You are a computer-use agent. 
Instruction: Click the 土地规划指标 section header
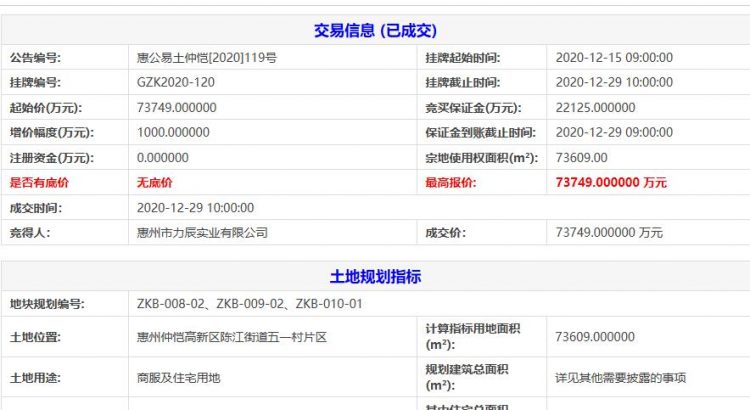(x=375, y=276)
